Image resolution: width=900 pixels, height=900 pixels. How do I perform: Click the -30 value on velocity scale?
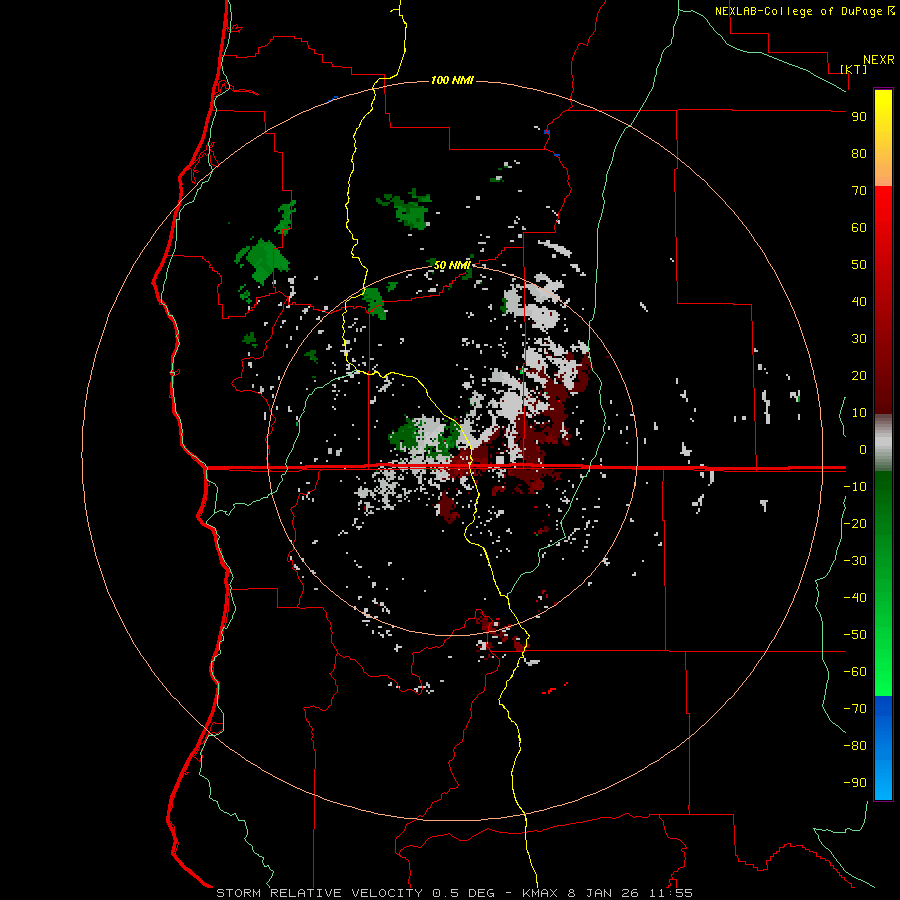click(x=855, y=561)
